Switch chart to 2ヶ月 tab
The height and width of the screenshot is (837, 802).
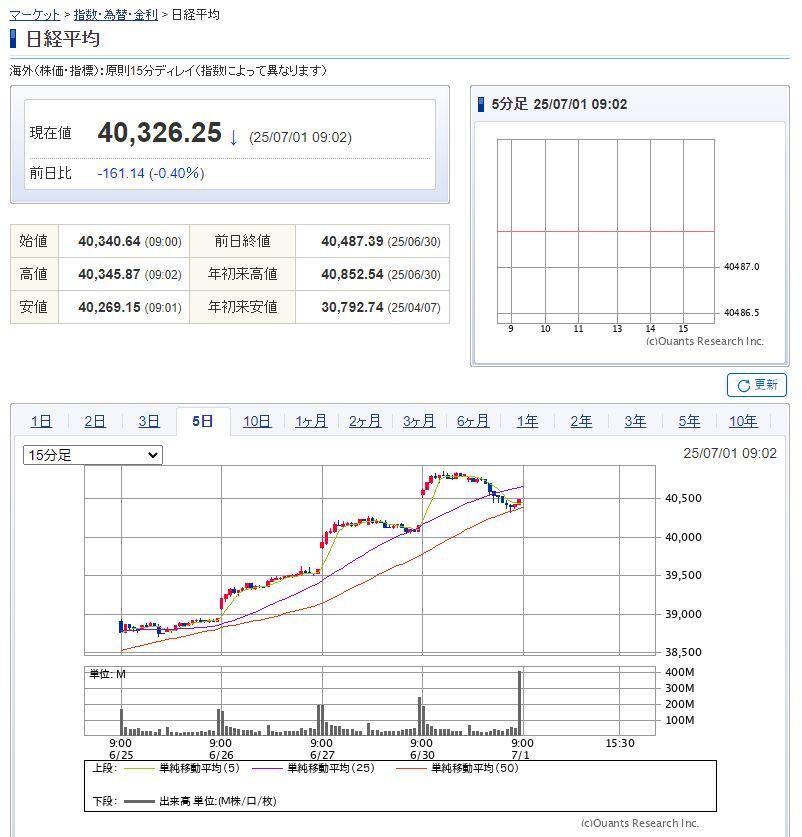365,421
